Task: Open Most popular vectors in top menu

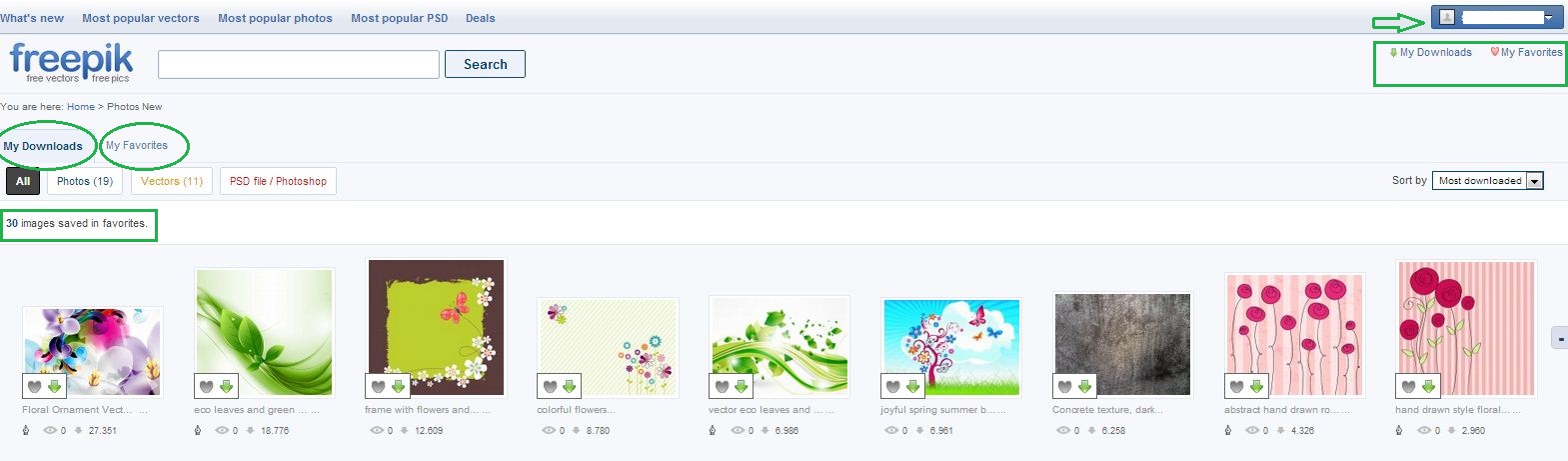Action: (141, 18)
